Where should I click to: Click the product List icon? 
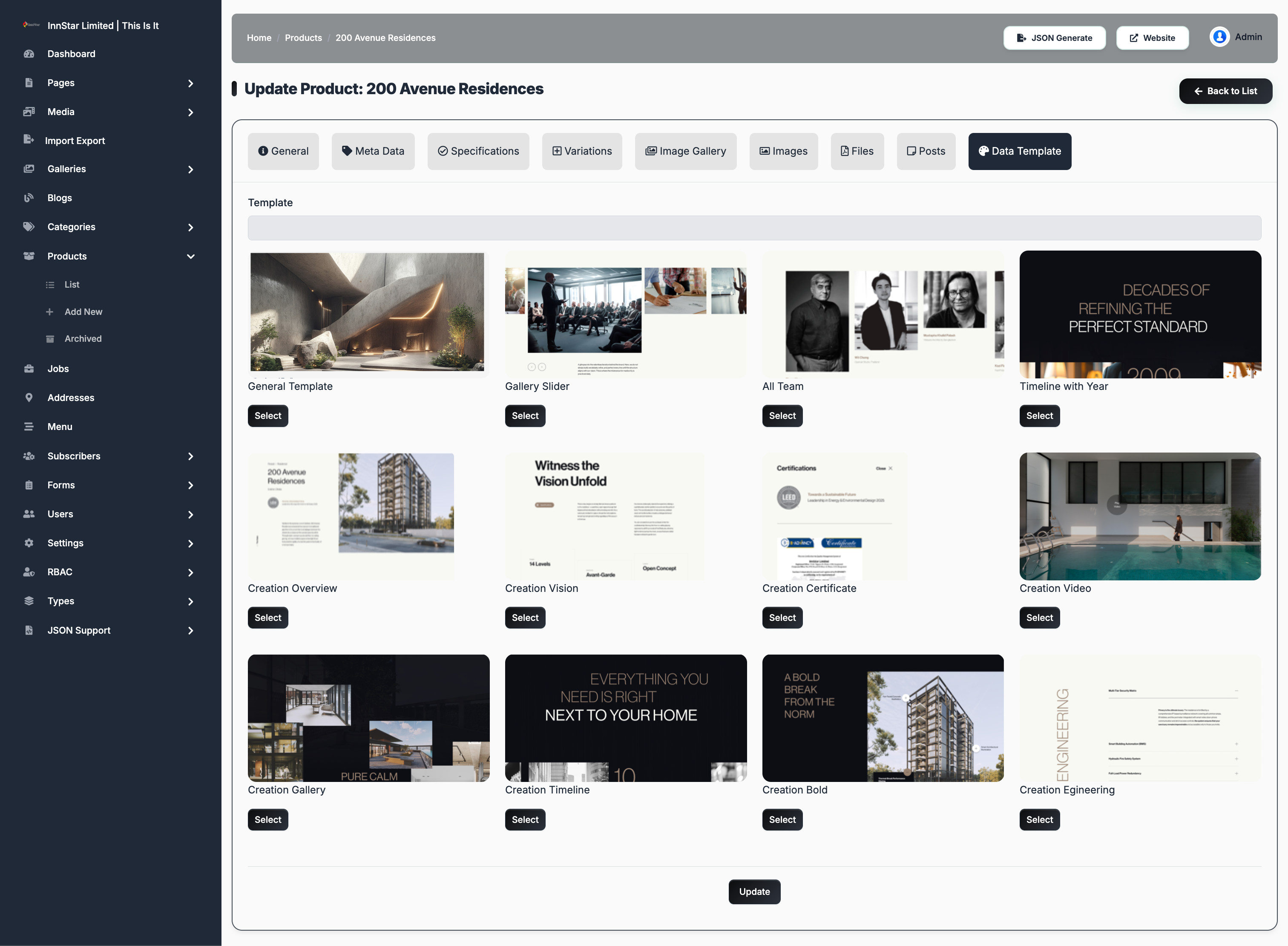click(50, 285)
